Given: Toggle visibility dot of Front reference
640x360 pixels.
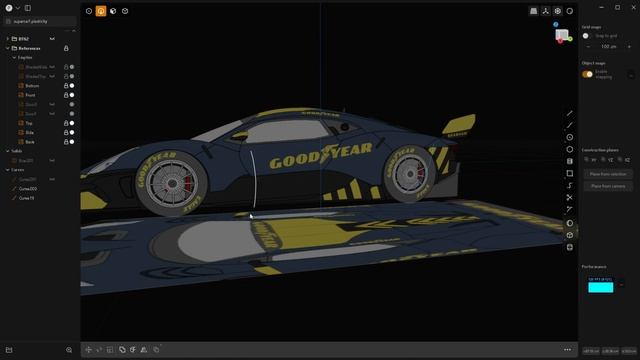Looking at the screenshot, I should 72,95.
